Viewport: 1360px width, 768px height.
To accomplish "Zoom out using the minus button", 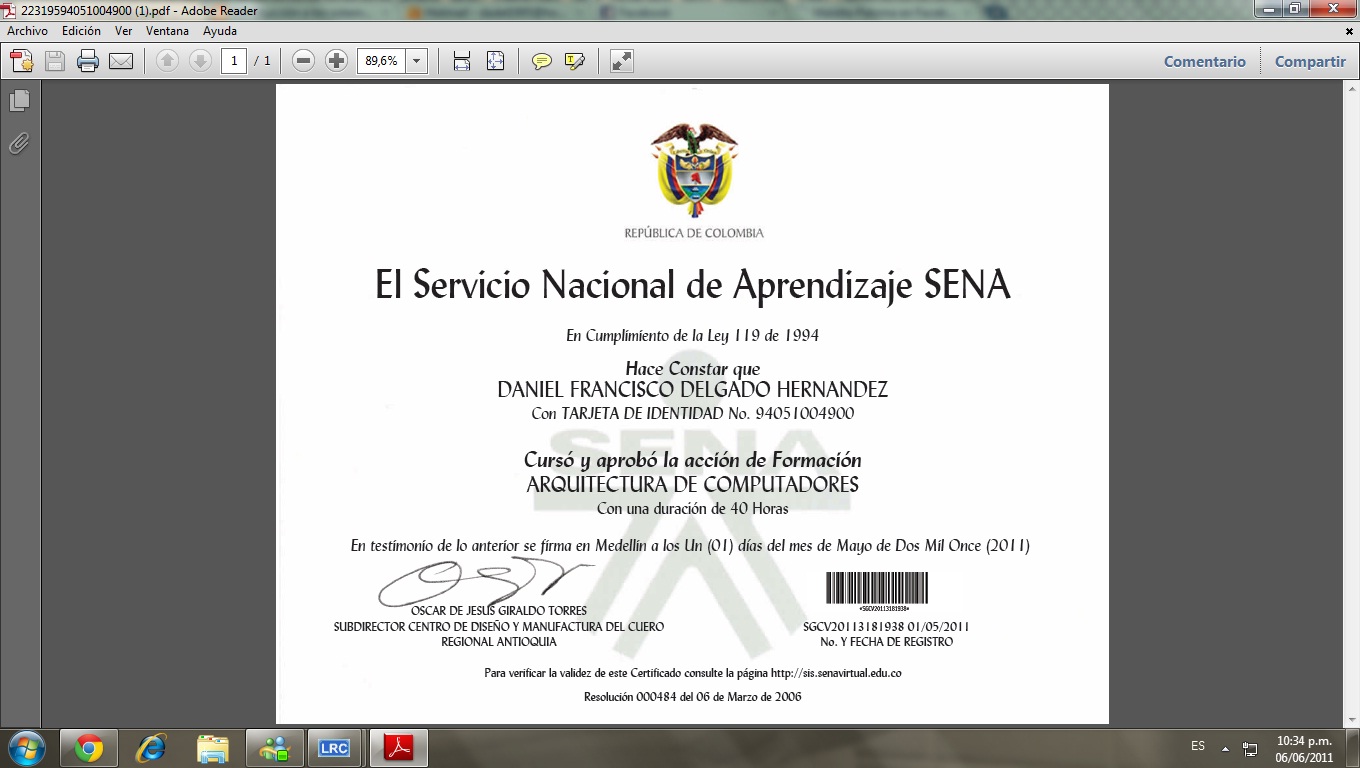I will pyautogui.click(x=302, y=60).
